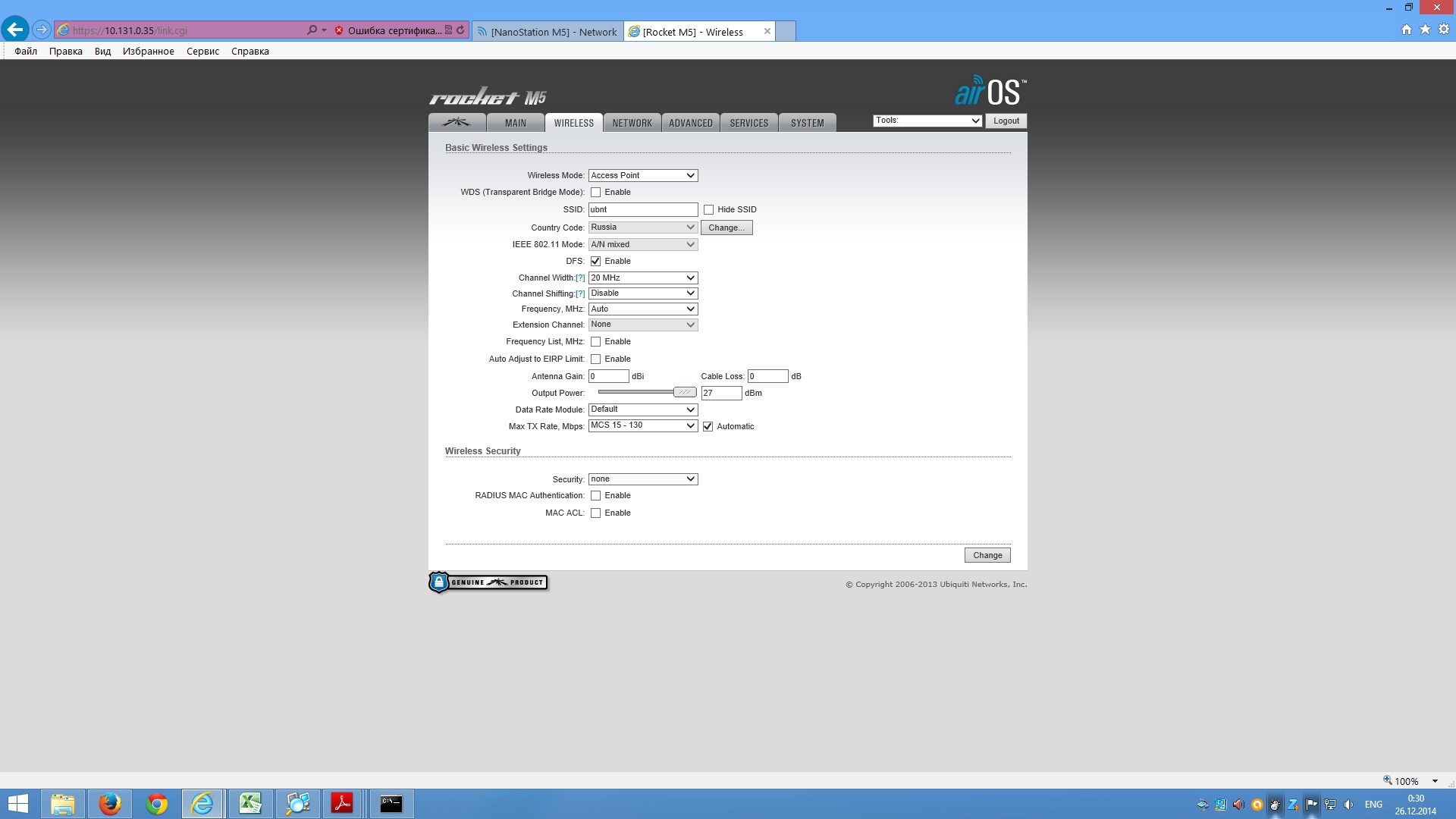Open the Справка menu

pyautogui.click(x=250, y=52)
